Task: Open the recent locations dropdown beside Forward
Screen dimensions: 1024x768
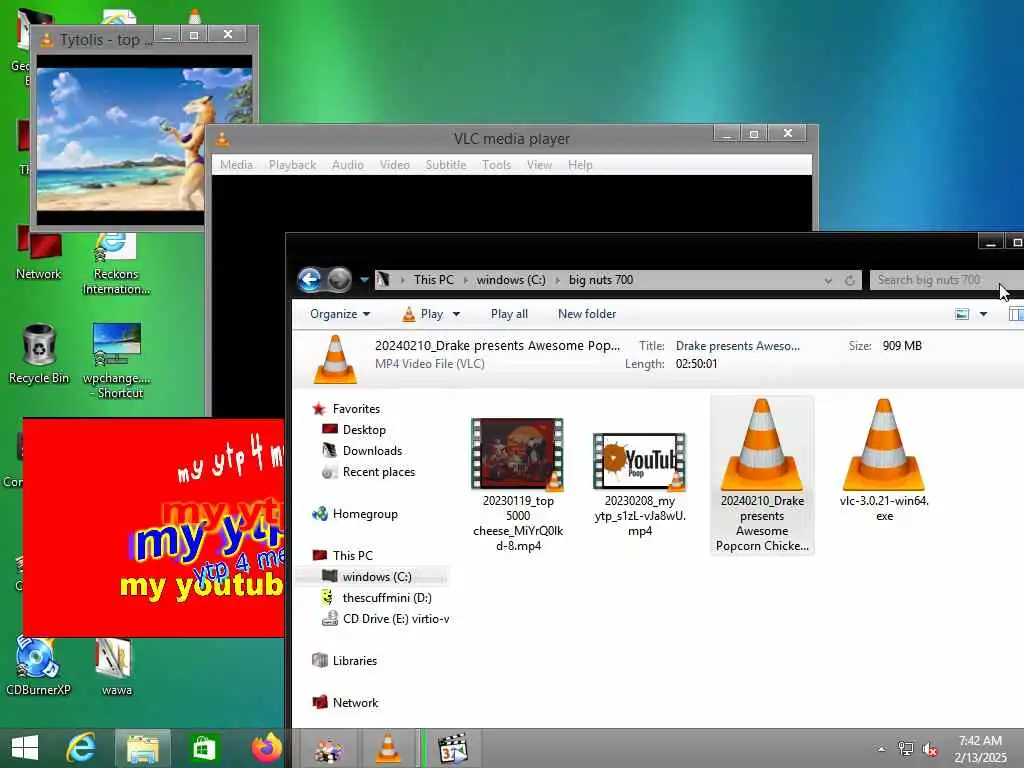Action: point(364,280)
